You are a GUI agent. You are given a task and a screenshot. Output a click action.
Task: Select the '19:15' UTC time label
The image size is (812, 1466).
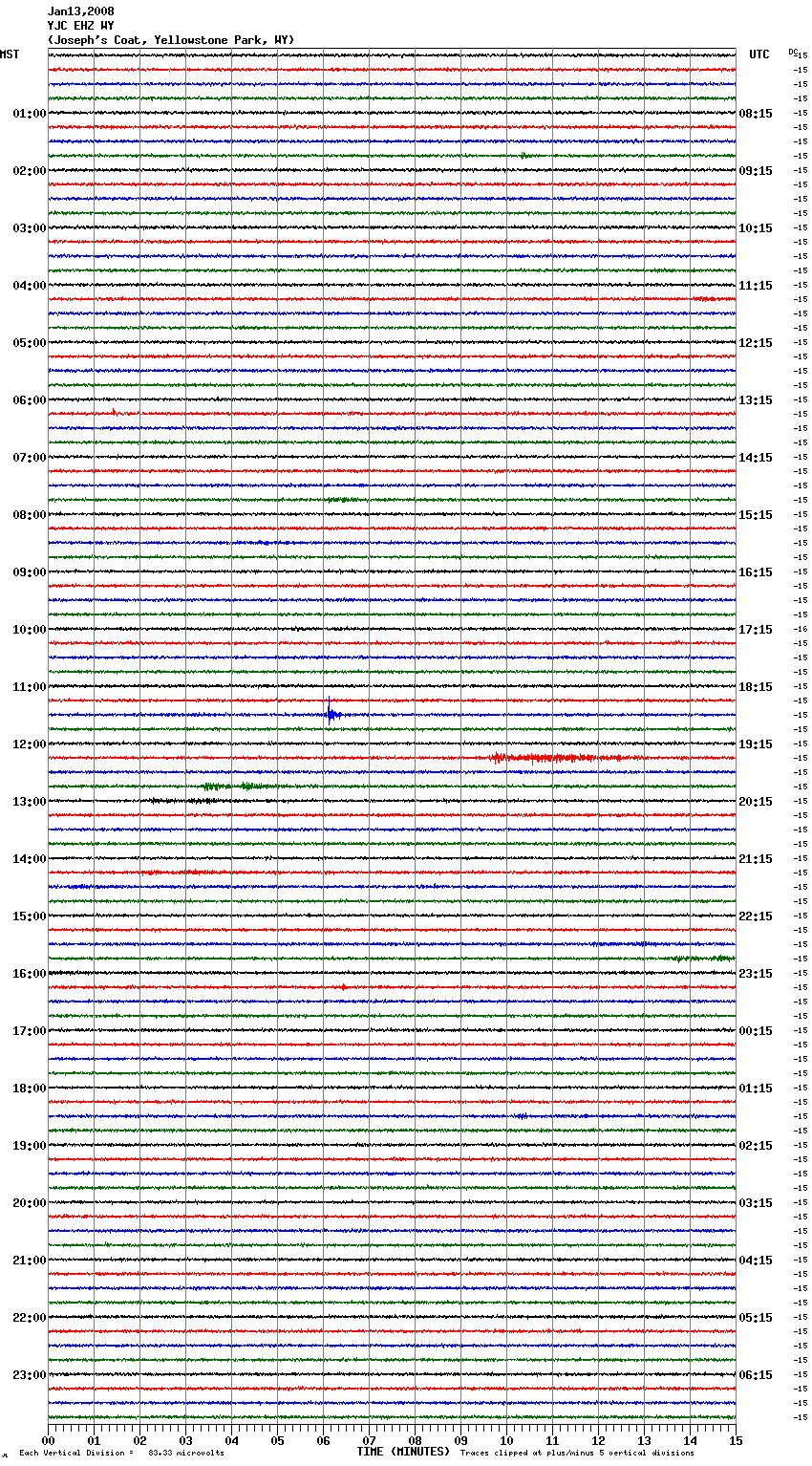756,744
